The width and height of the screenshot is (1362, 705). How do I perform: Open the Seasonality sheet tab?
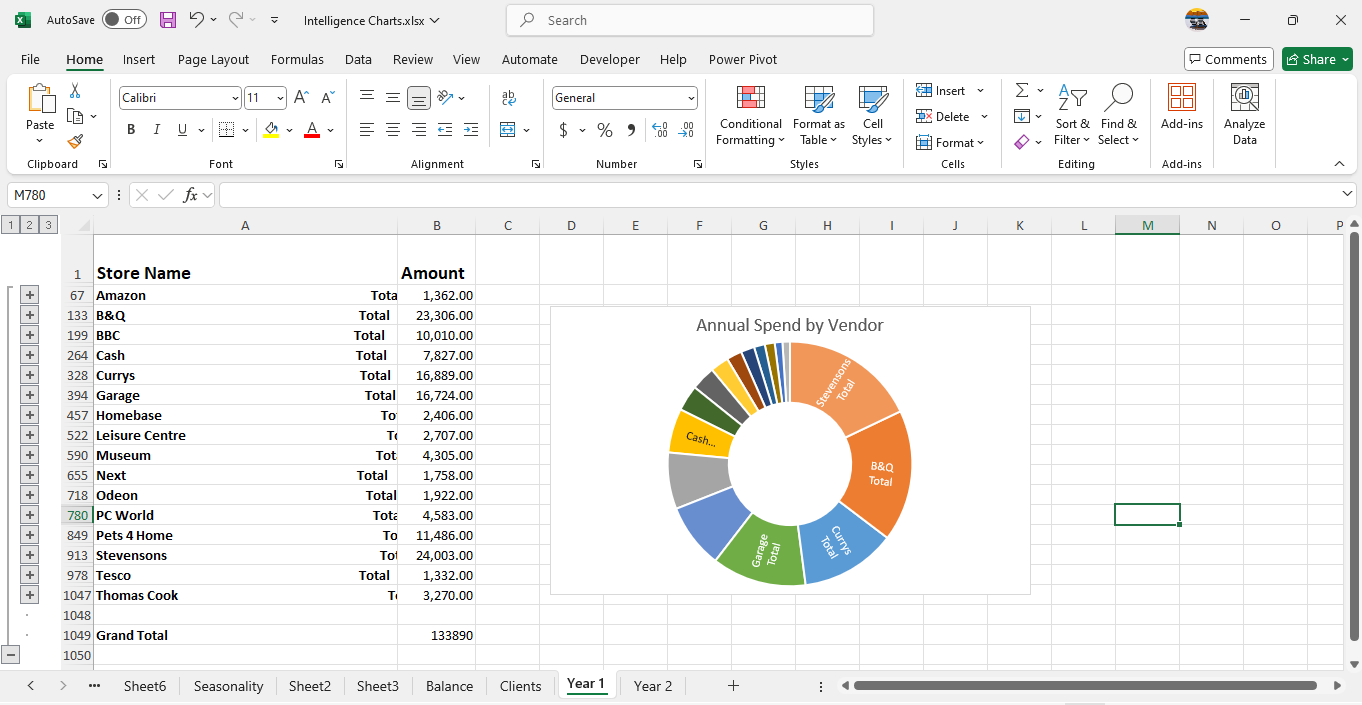tap(229, 686)
